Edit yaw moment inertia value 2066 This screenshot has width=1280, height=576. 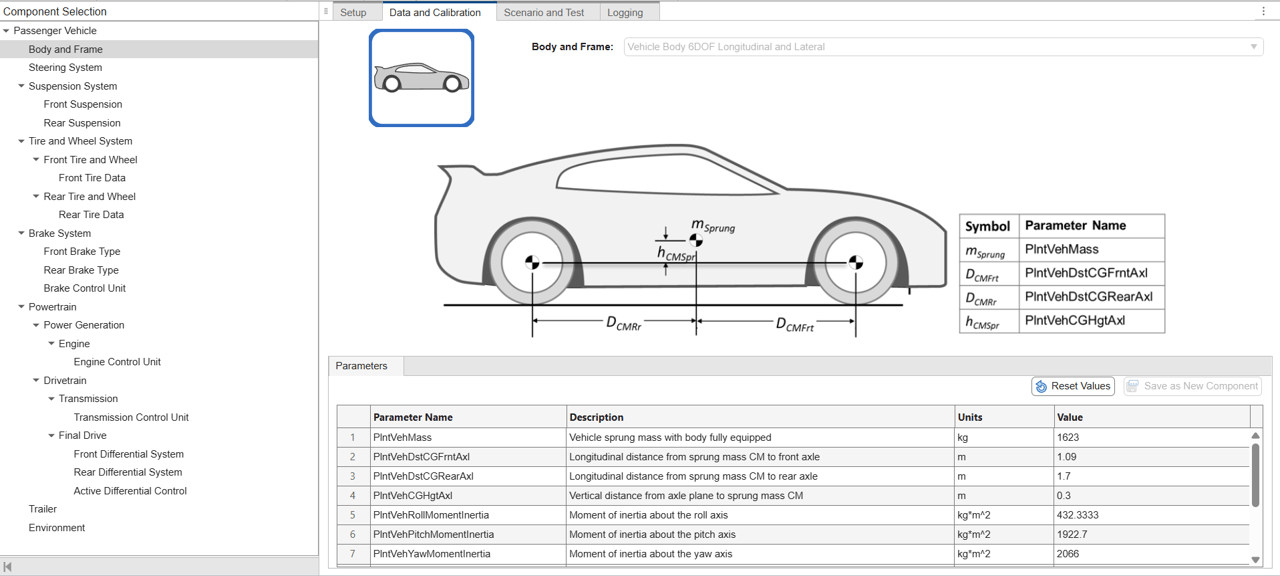pyautogui.click(x=1152, y=554)
